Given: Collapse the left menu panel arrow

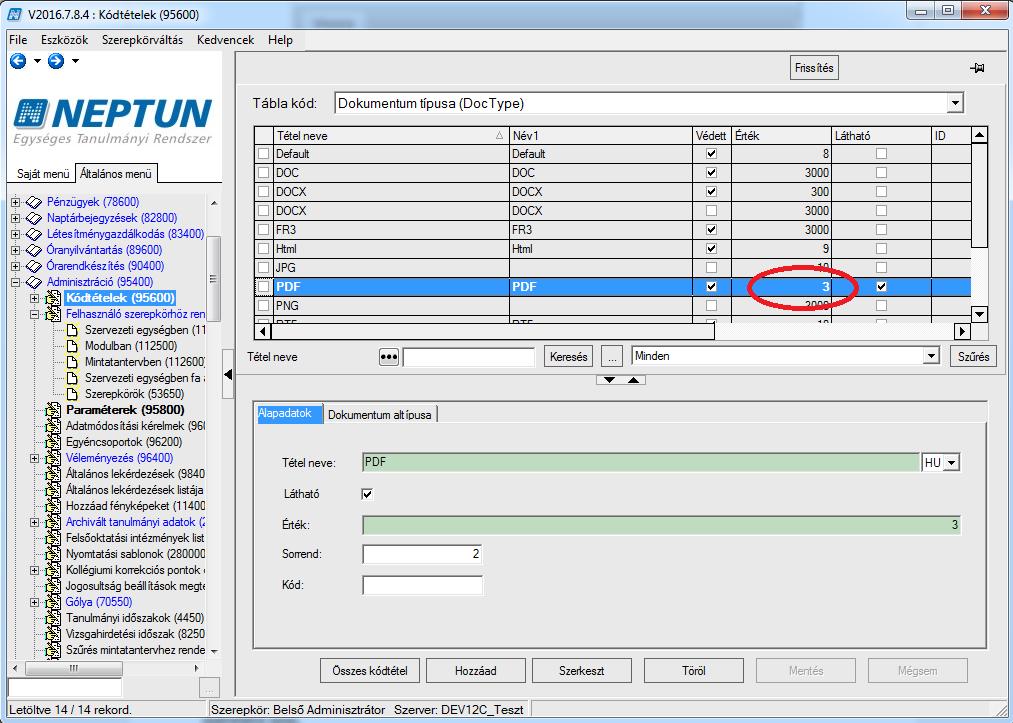Looking at the screenshot, I should click(227, 374).
